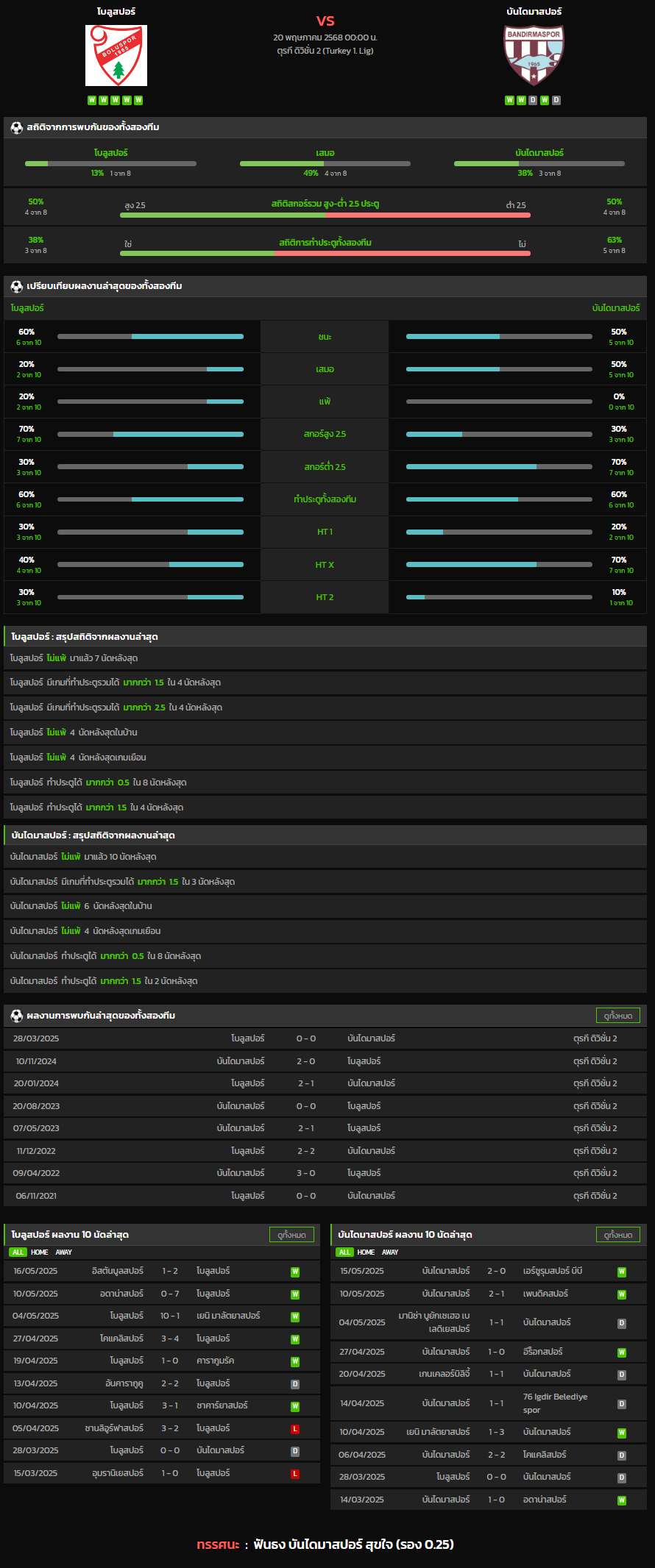The height and width of the screenshot is (1568, 655).
Task: Select HOME tab under Bandirmaspor last 10 matches
Action: point(367,1252)
